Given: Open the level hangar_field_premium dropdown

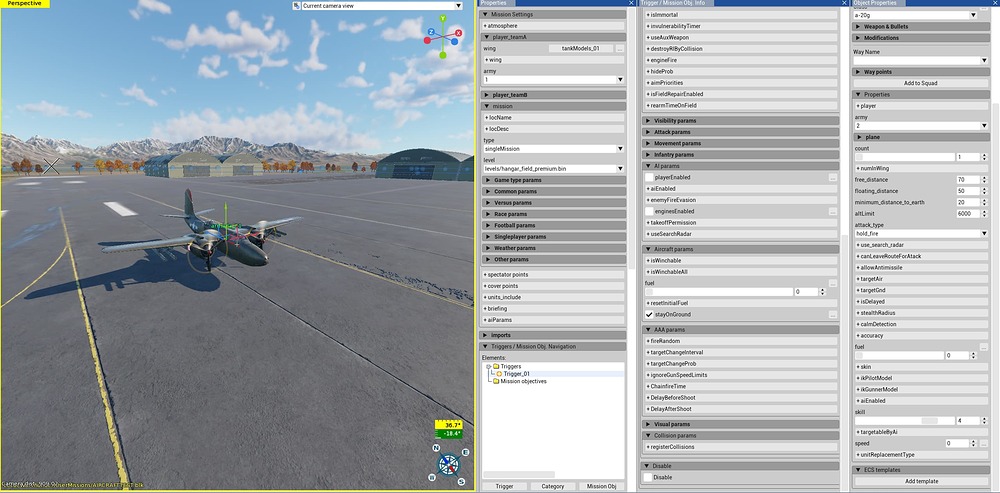Looking at the screenshot, I should tap(554, 169).
